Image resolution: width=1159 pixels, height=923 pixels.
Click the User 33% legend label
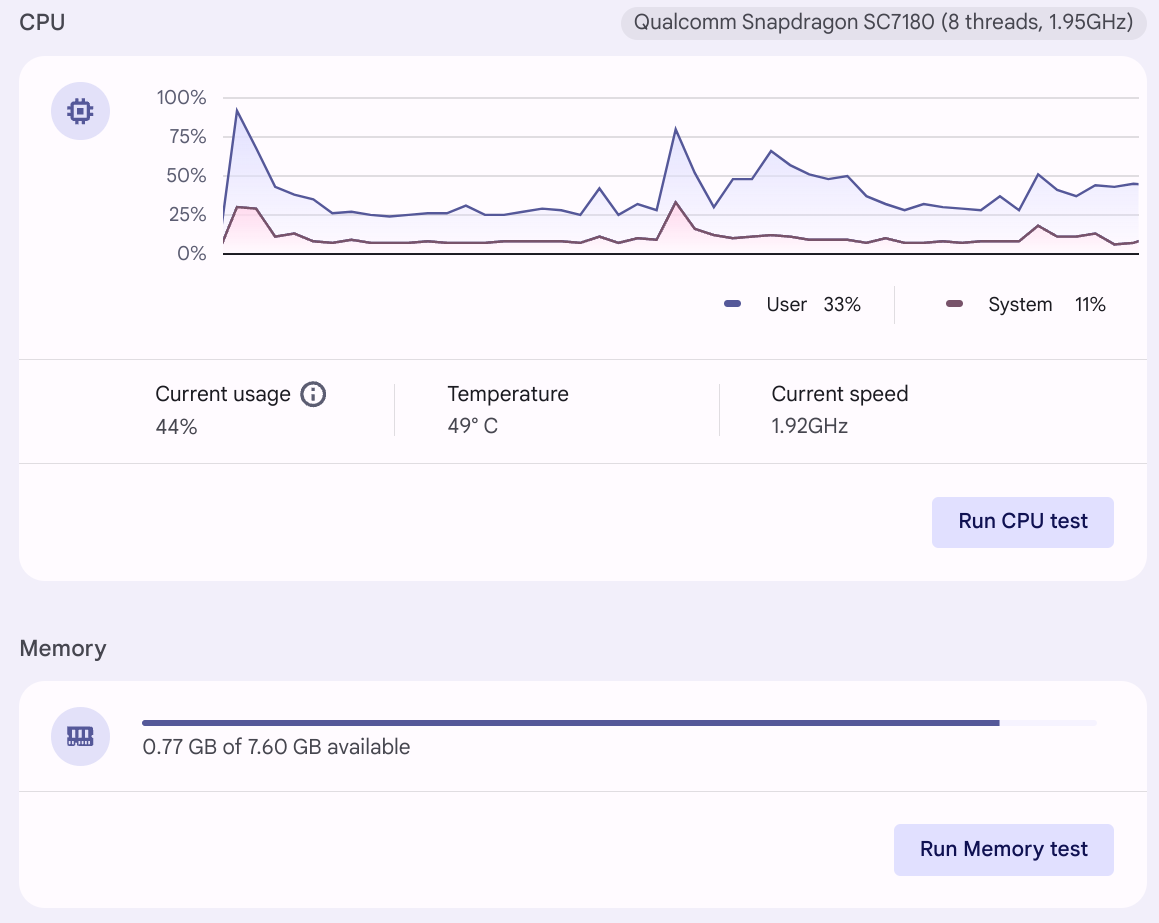tap(813, 305)
